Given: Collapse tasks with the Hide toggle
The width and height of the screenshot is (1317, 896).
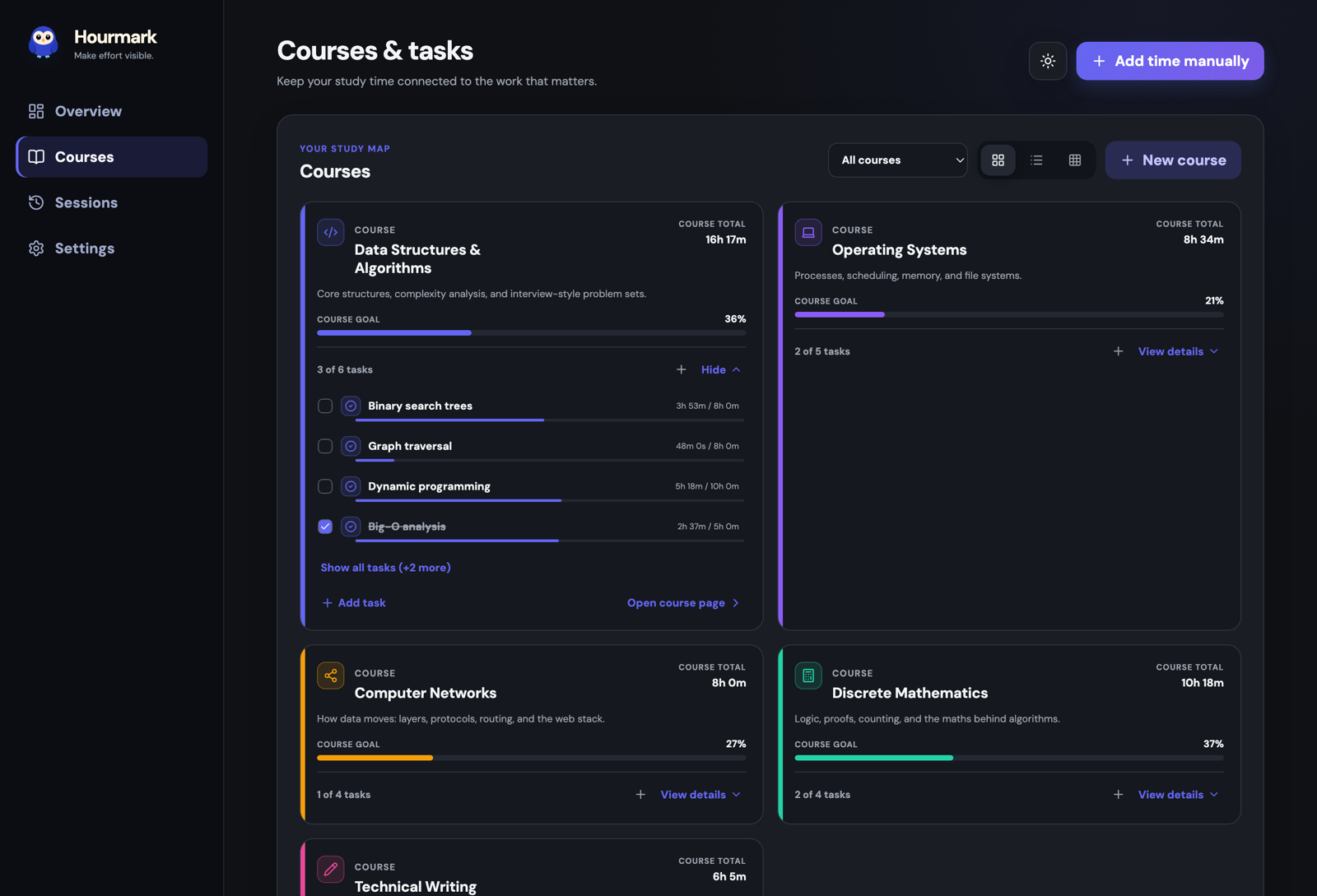Looking at the screenshot, I should tap(721, 369).
